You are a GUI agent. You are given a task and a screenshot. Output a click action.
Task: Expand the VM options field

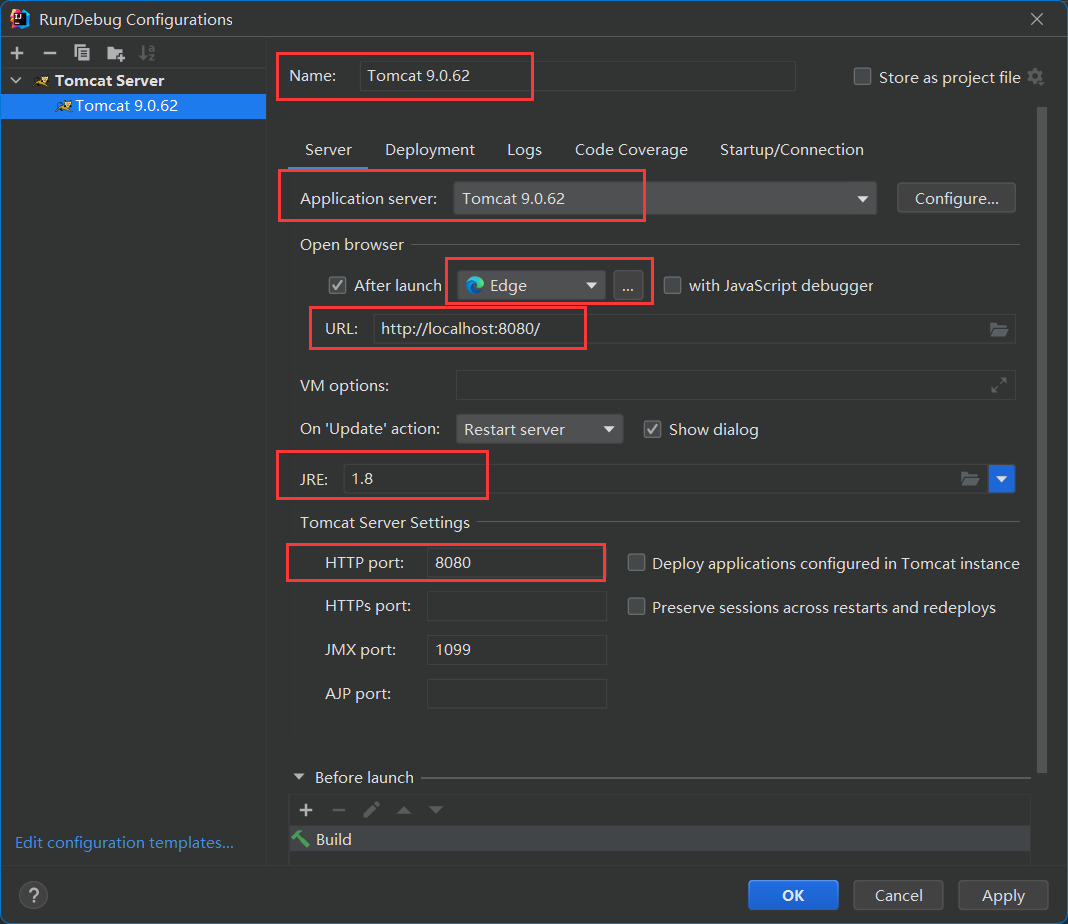[999, 385]
